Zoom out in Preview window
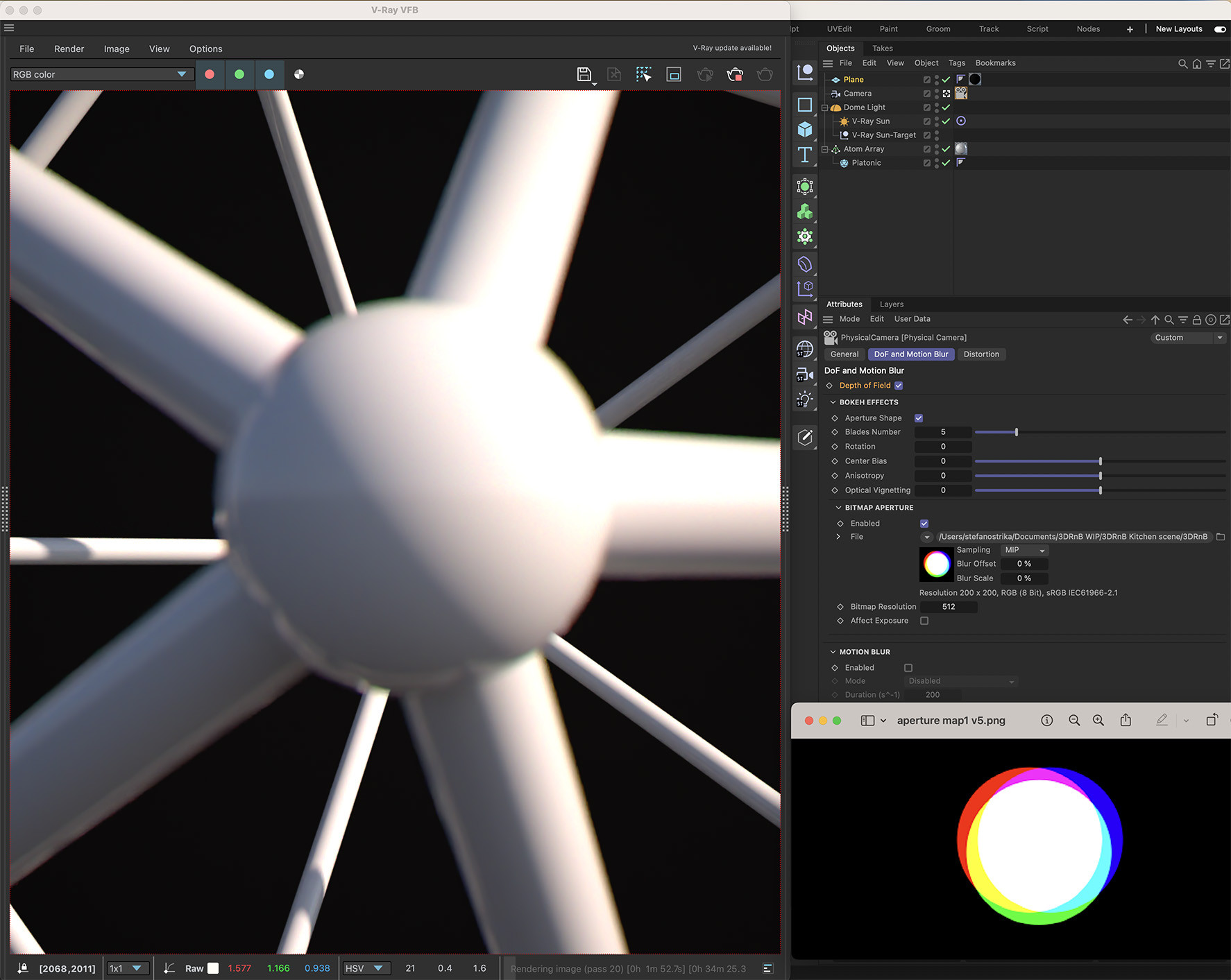Viewport: 1231px width, 980px height. [1074, 721]
